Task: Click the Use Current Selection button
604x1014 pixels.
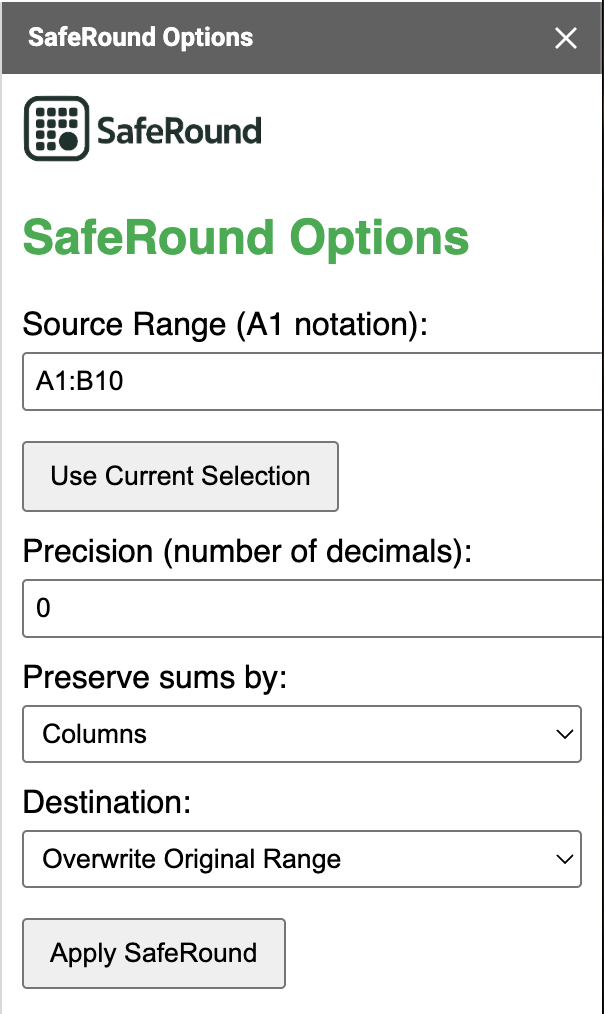Action: (180, 477)
